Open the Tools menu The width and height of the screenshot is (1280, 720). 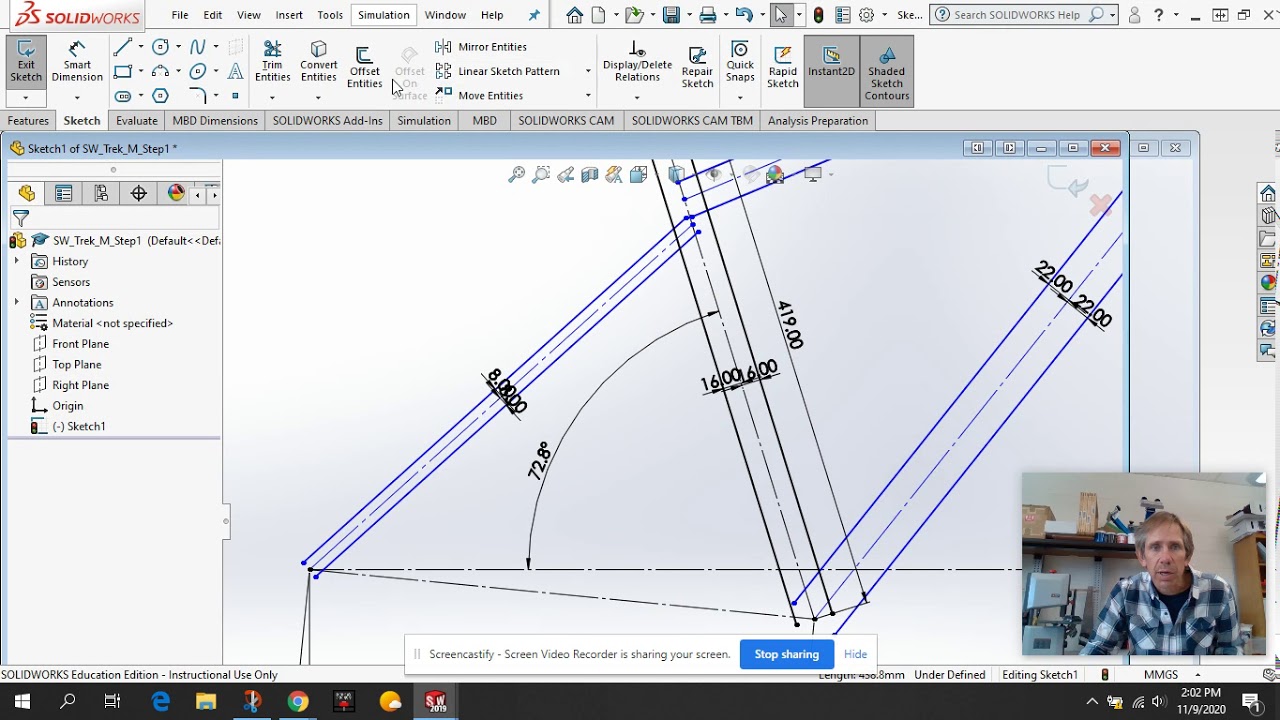330,15
